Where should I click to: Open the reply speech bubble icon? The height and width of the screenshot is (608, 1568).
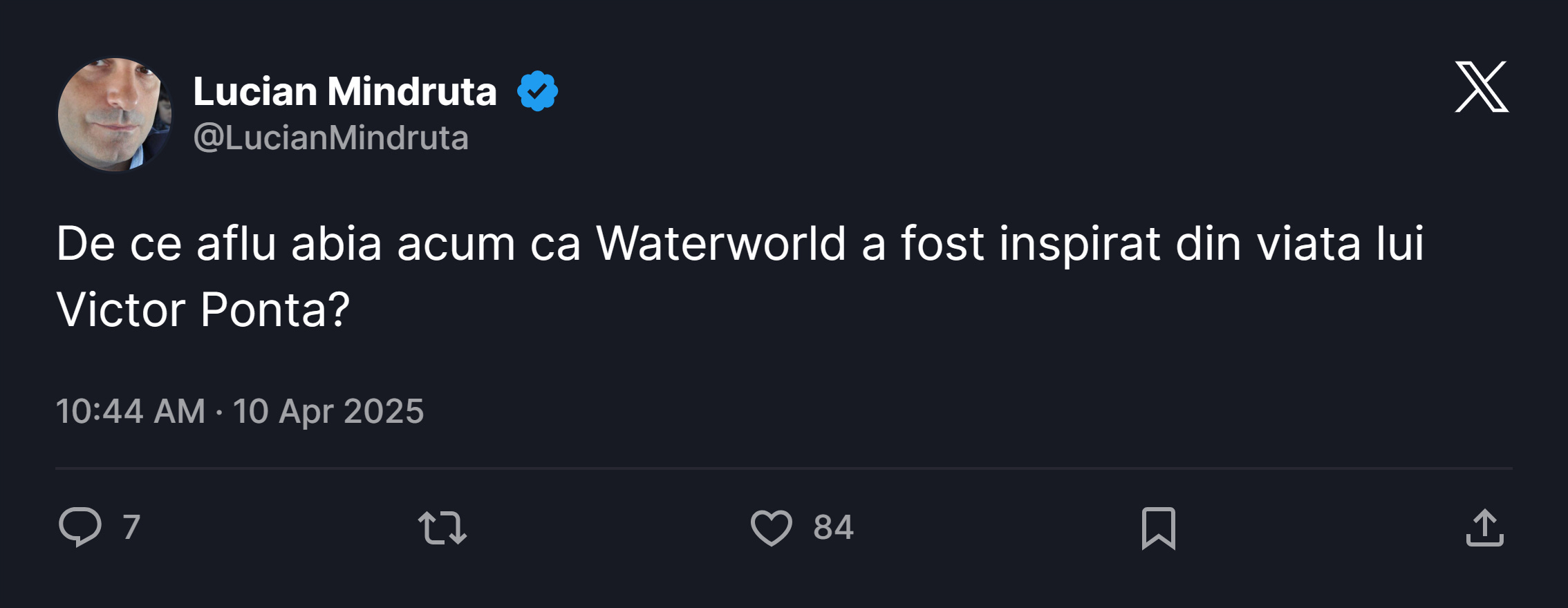click(80, 527)
